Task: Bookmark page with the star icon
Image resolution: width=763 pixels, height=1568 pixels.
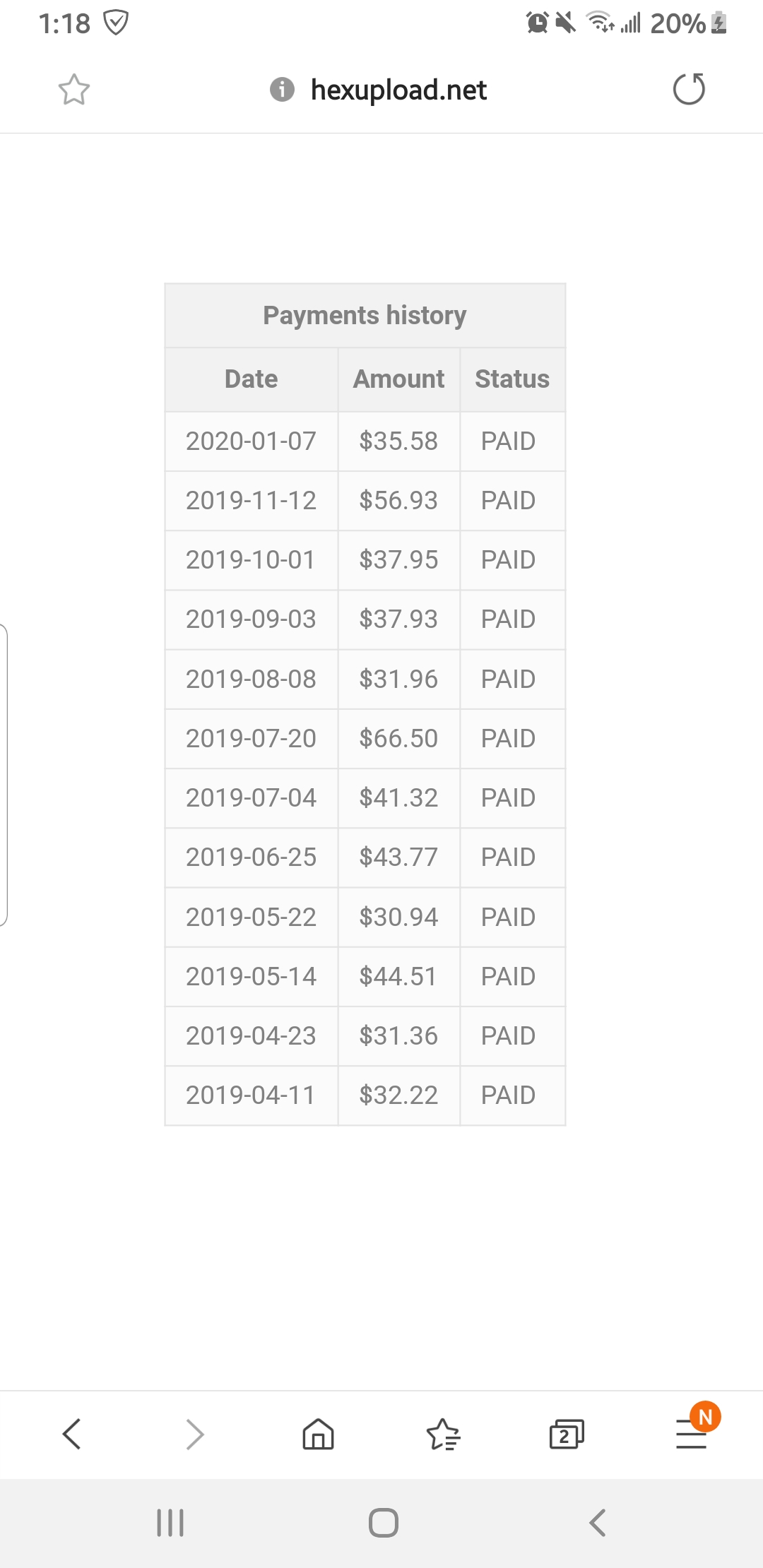Action: coord(74,90)
